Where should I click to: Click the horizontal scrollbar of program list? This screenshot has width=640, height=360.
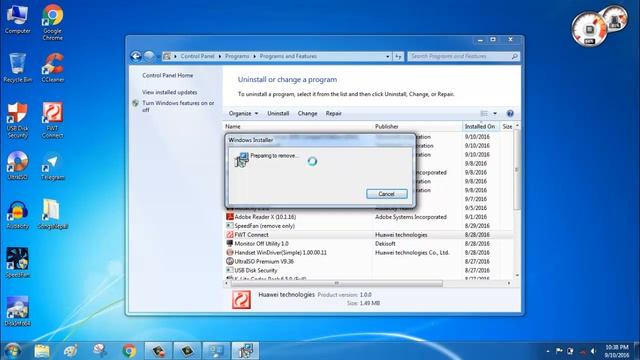(337, 283)
